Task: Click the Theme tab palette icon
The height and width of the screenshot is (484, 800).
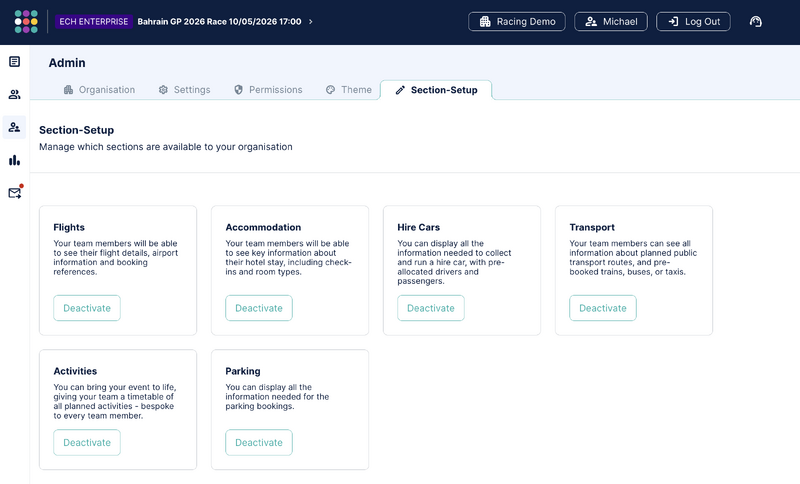Action: pos(331,90)
